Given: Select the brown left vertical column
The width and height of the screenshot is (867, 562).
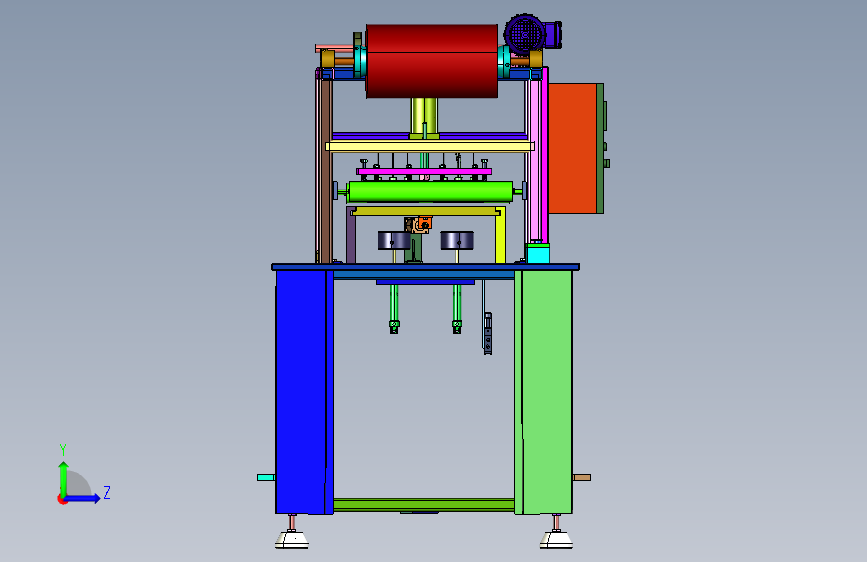Looking at the screenshot, I should point(326,171).
